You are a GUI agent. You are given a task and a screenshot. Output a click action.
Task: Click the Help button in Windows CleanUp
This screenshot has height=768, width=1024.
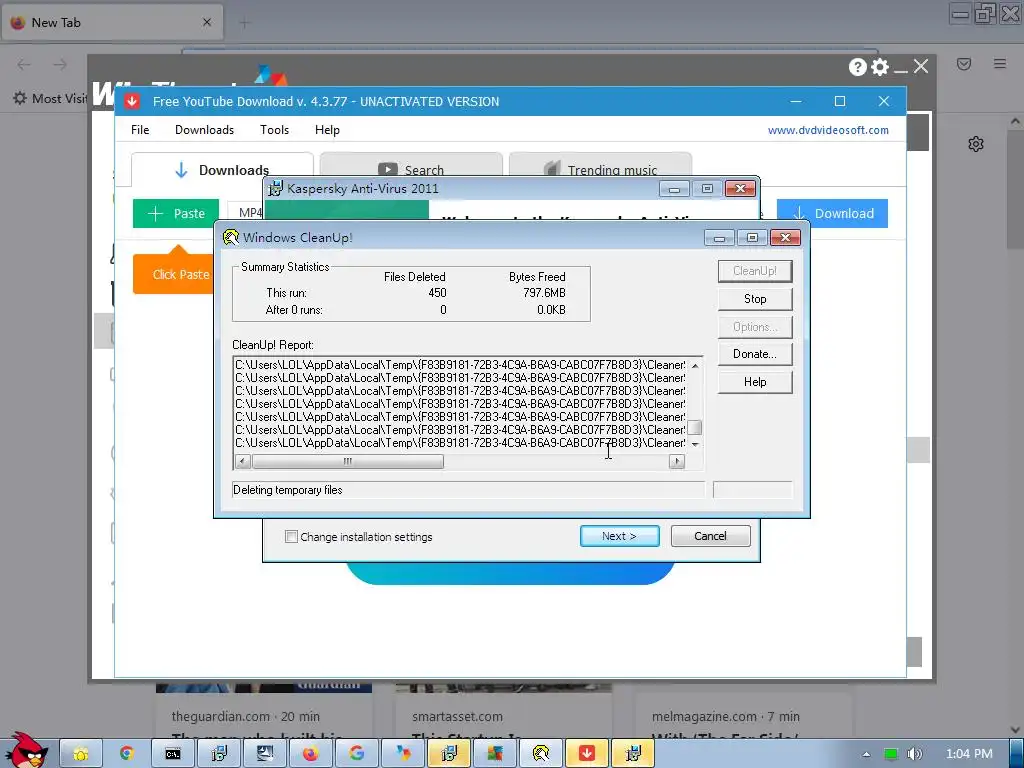tap(755, 381)
